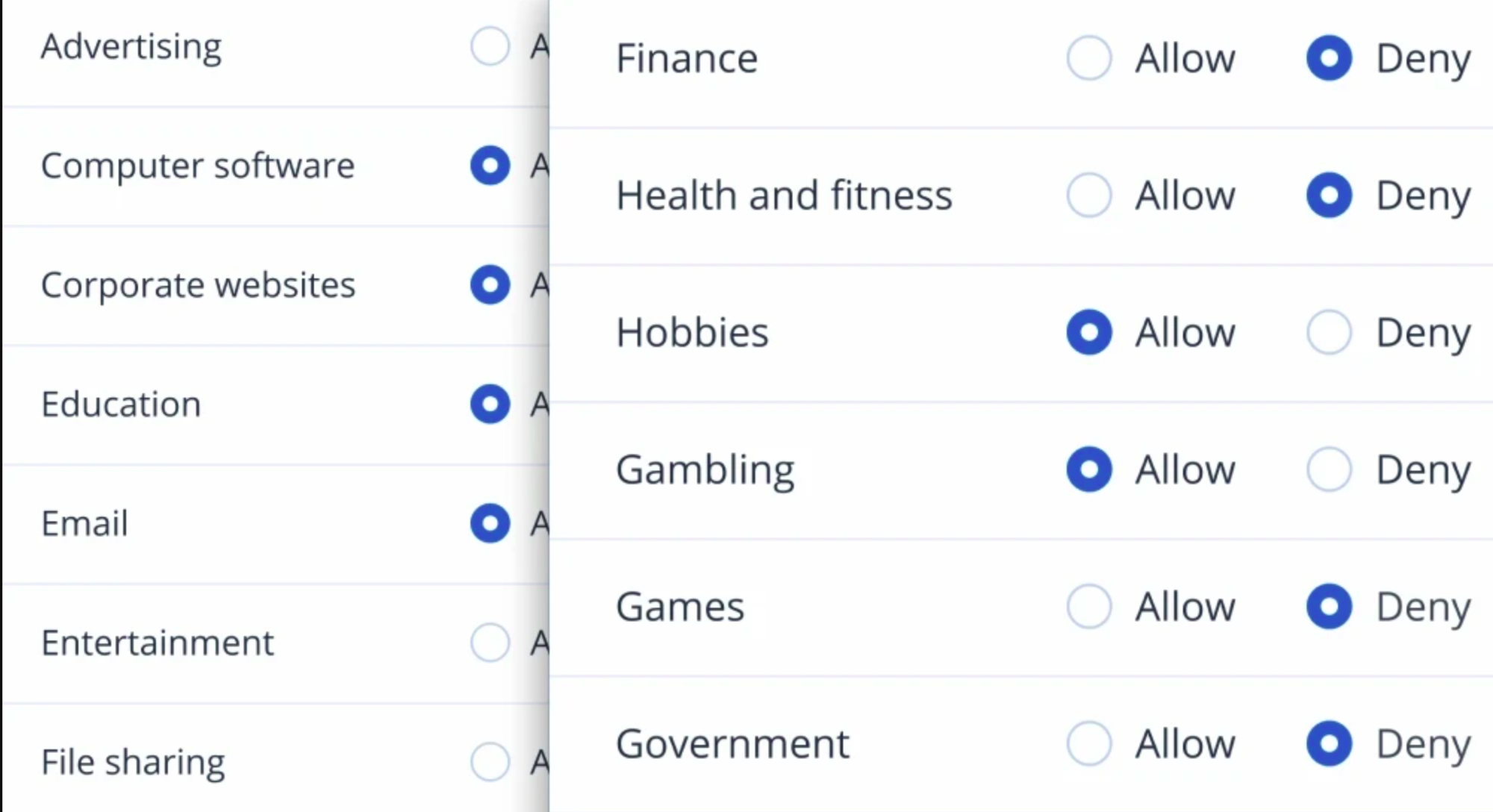Viewport: 1493px width, 812px height.
Task: Select Deny for Finance category
Action: [1329, 58]
